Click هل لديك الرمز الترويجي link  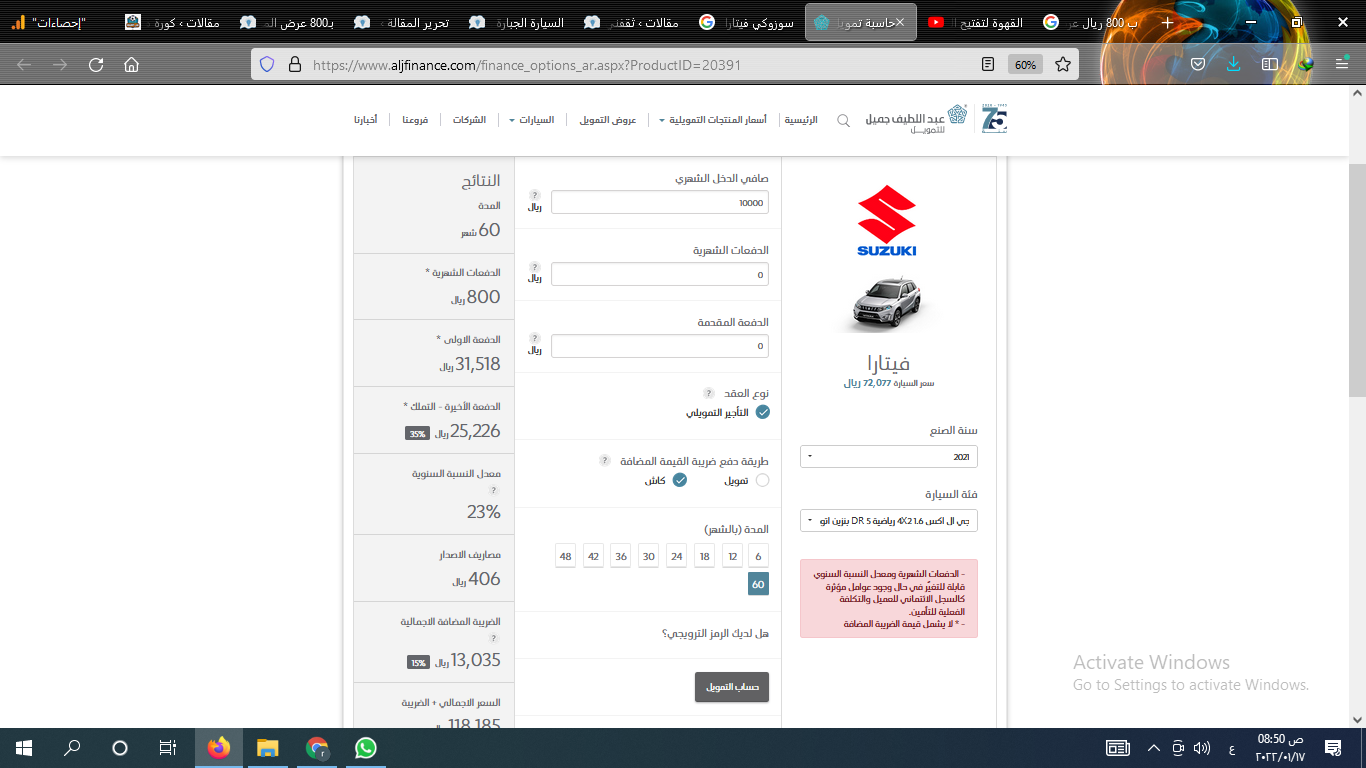tap(715, 634)
